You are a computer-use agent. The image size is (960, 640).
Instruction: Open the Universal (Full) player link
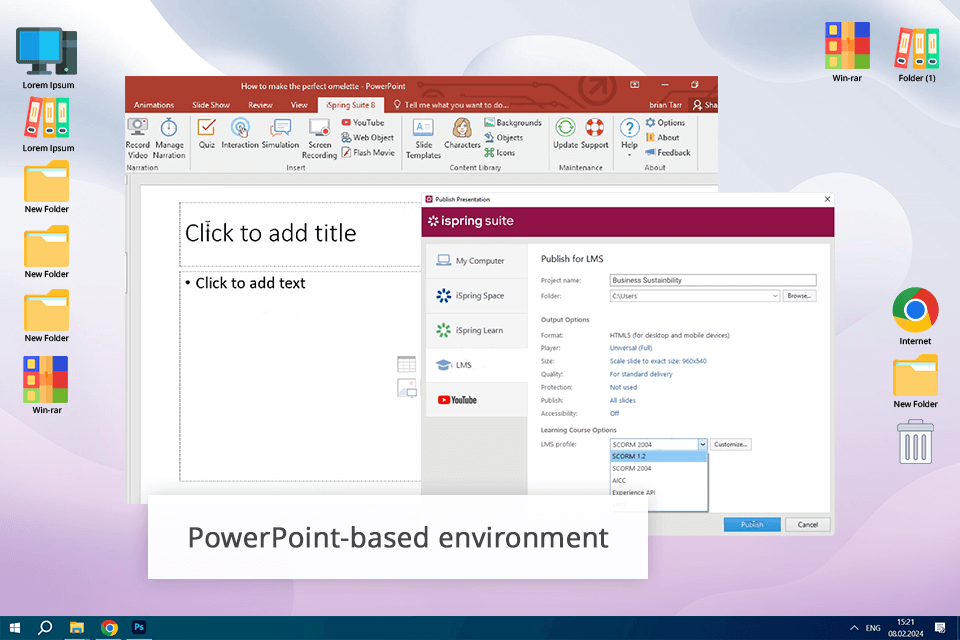tap(631, 348)
